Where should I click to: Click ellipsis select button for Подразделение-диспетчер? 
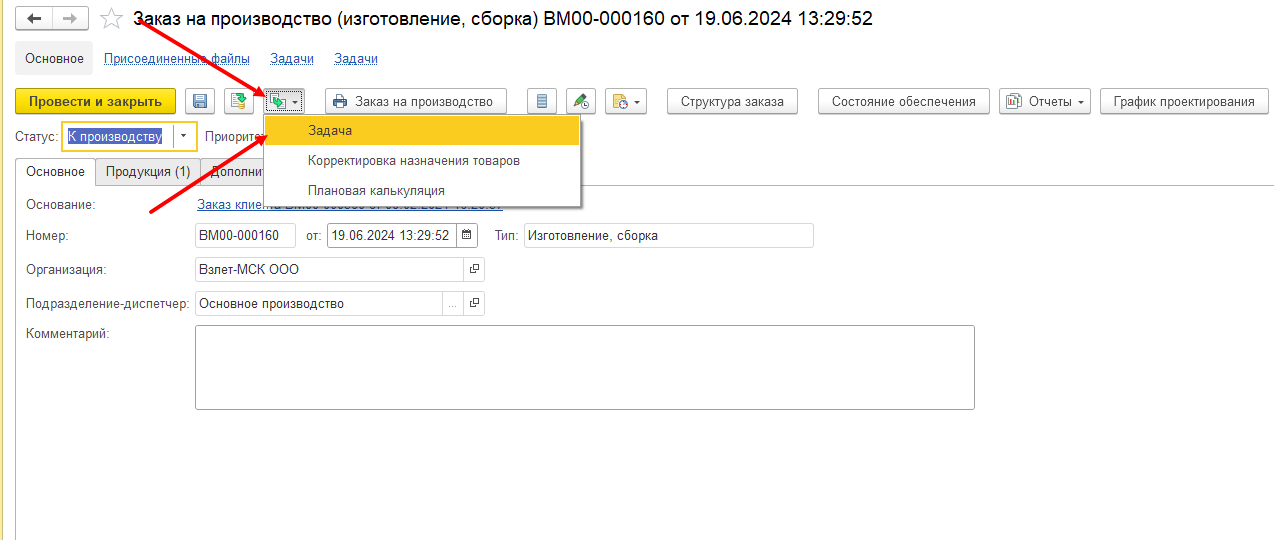coord(453,303)
